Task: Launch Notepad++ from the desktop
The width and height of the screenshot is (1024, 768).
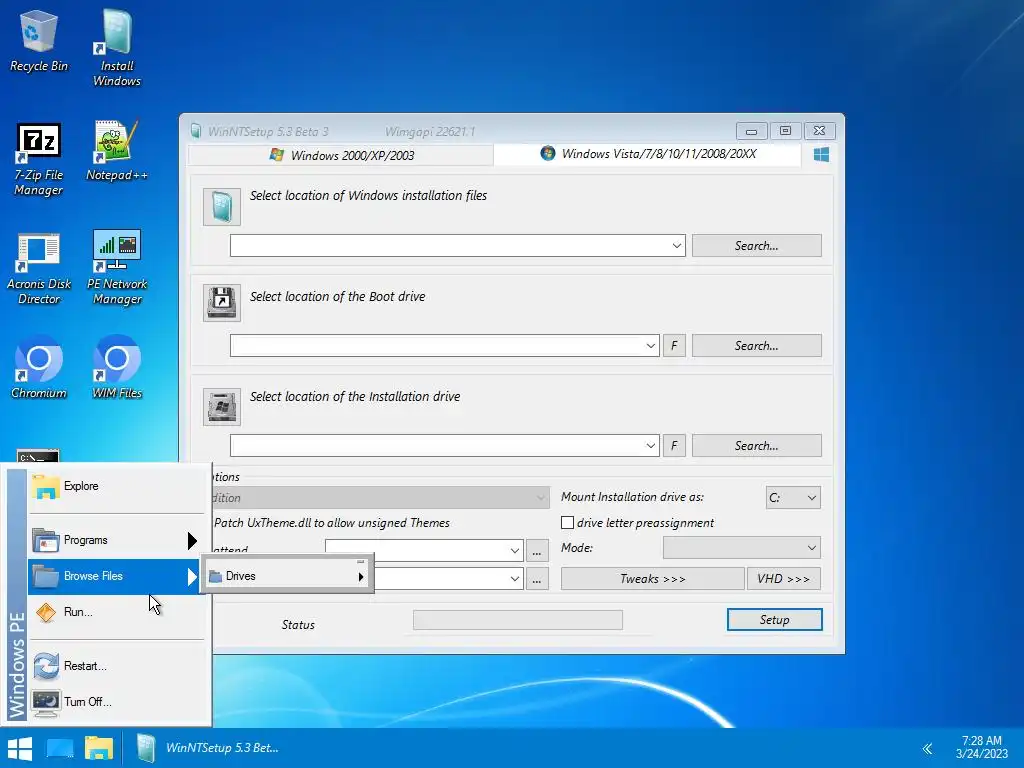Action: coord(117,151)
